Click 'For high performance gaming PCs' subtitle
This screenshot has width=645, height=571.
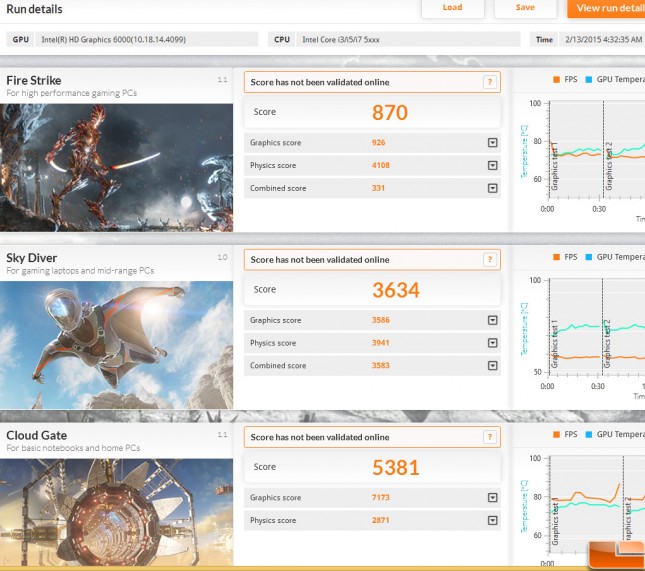click(x=72, y=93)
